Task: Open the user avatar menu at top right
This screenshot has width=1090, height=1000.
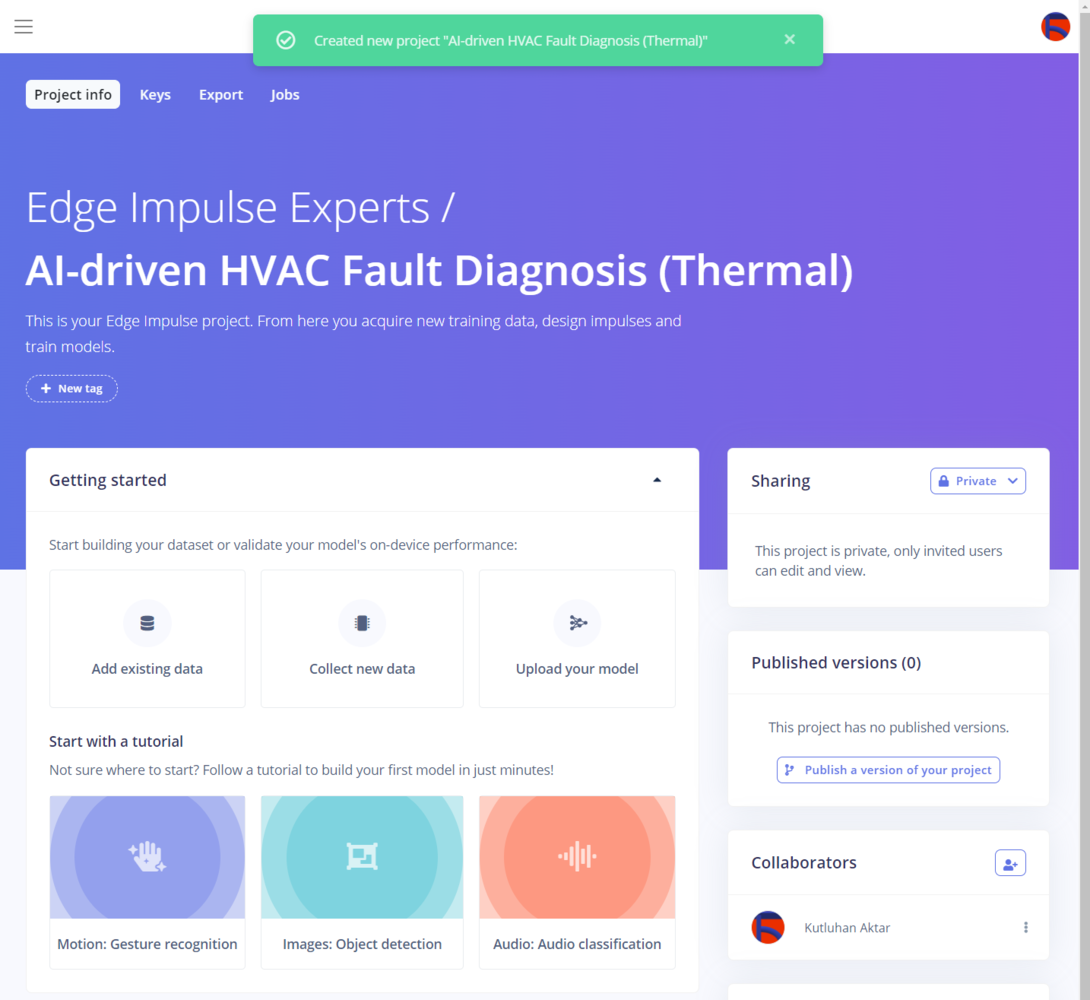Action: 1055,26
